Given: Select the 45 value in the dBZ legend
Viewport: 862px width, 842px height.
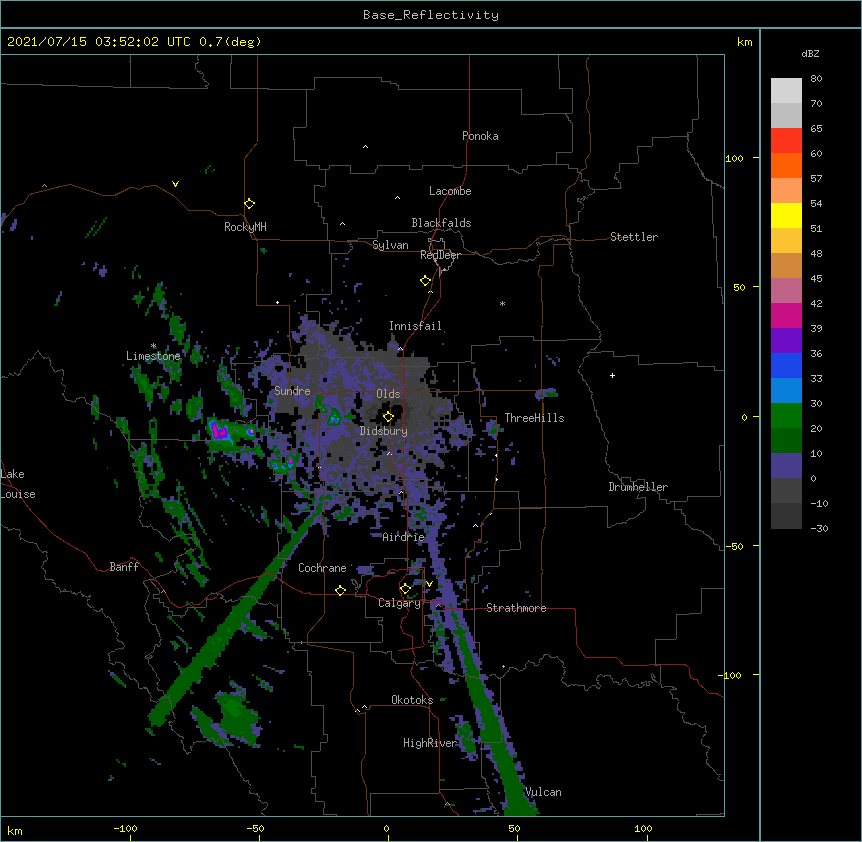Looking at the screenshot, I should point(816,279).
